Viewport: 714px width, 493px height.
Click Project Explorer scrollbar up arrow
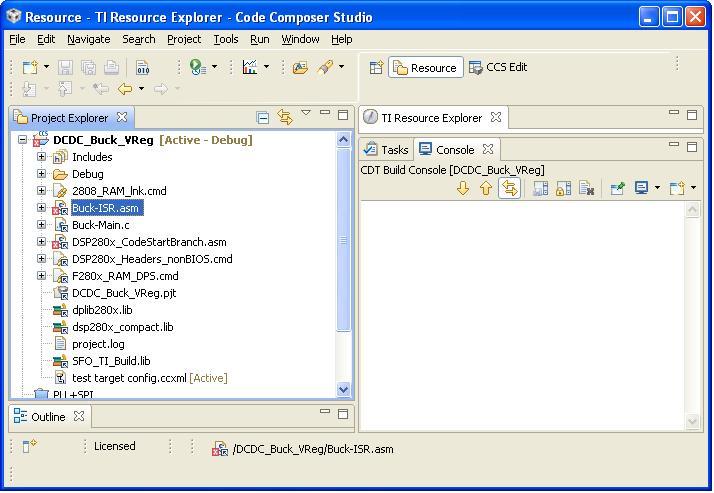coord(344,139)
